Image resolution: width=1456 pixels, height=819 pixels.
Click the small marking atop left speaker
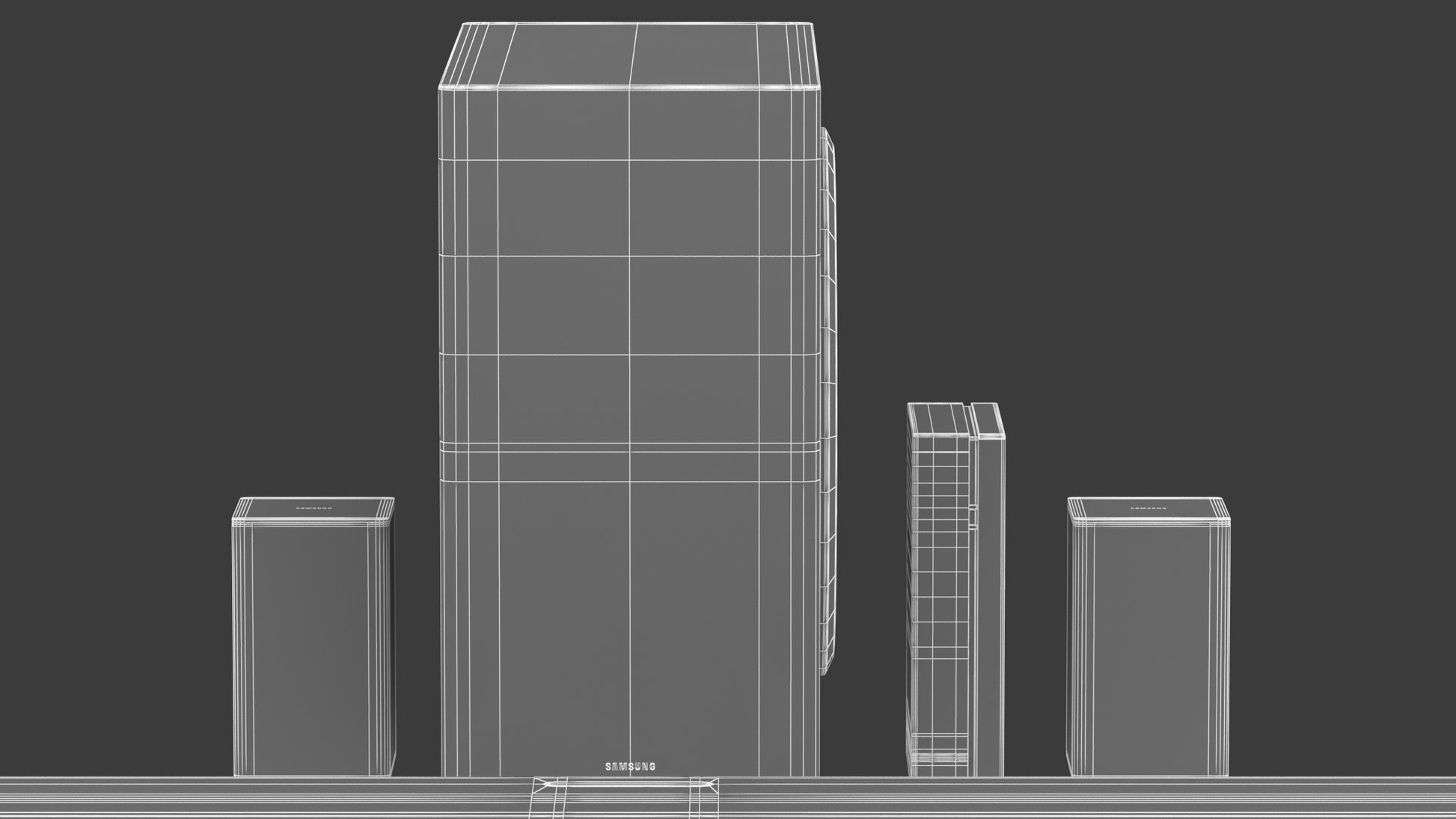point(313,508)
